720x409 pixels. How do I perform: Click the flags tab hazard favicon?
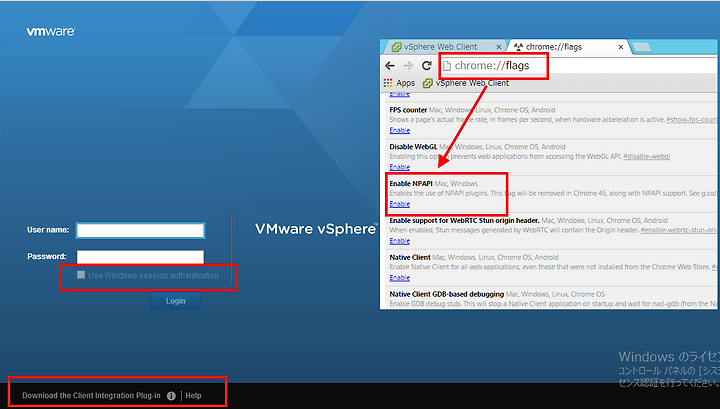[518, 47]
